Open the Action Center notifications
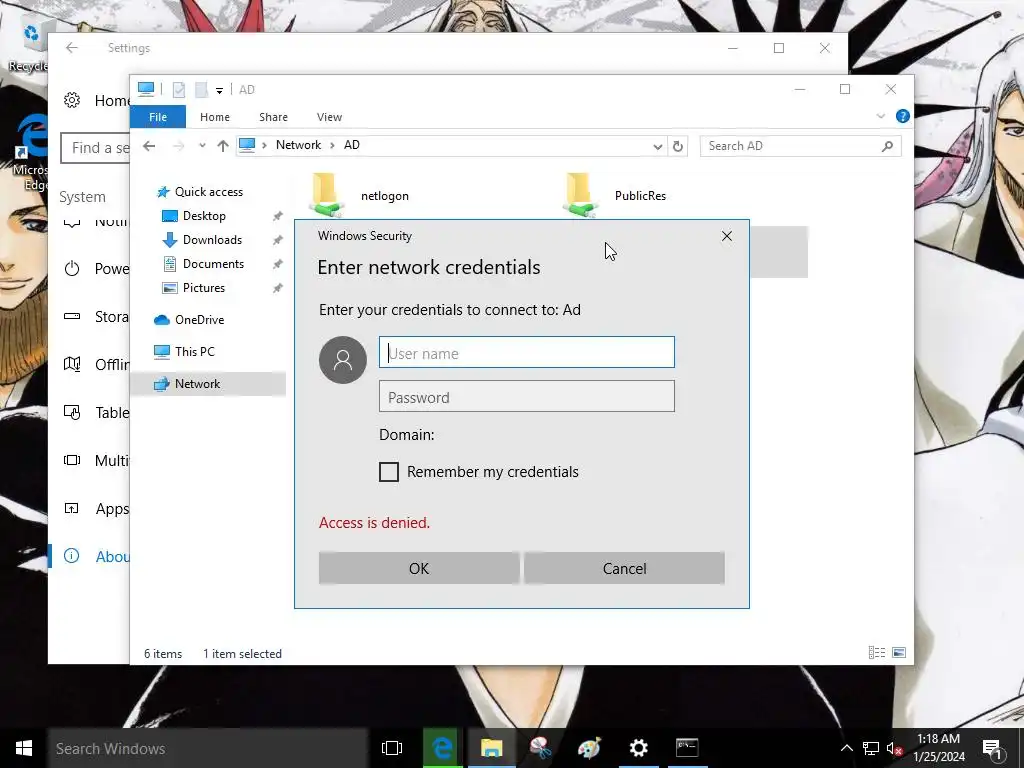The height and width of the screenshot is (768, 1024). click(992, 749)
